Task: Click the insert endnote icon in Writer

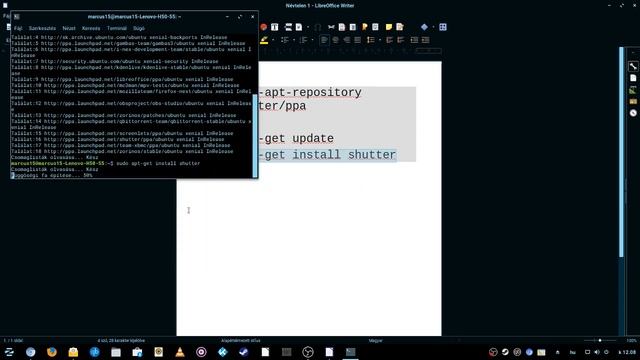Action: pyautogui.click(x=353, y=27)
